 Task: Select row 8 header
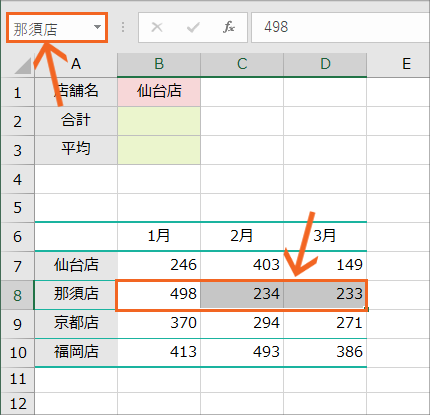(18, 295)
